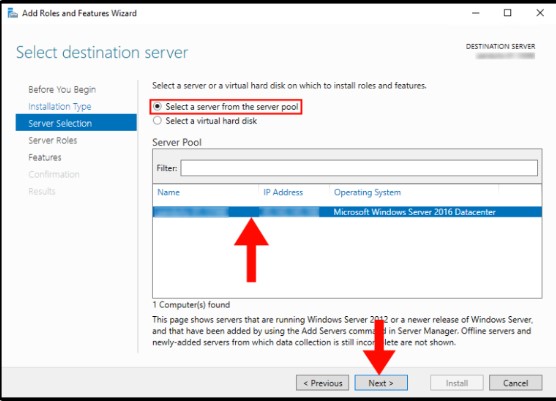Close the Add Roles and Features Wizard
Viewport: 556px width, 401px height.
pyautogui.click(x=540, y=13)
